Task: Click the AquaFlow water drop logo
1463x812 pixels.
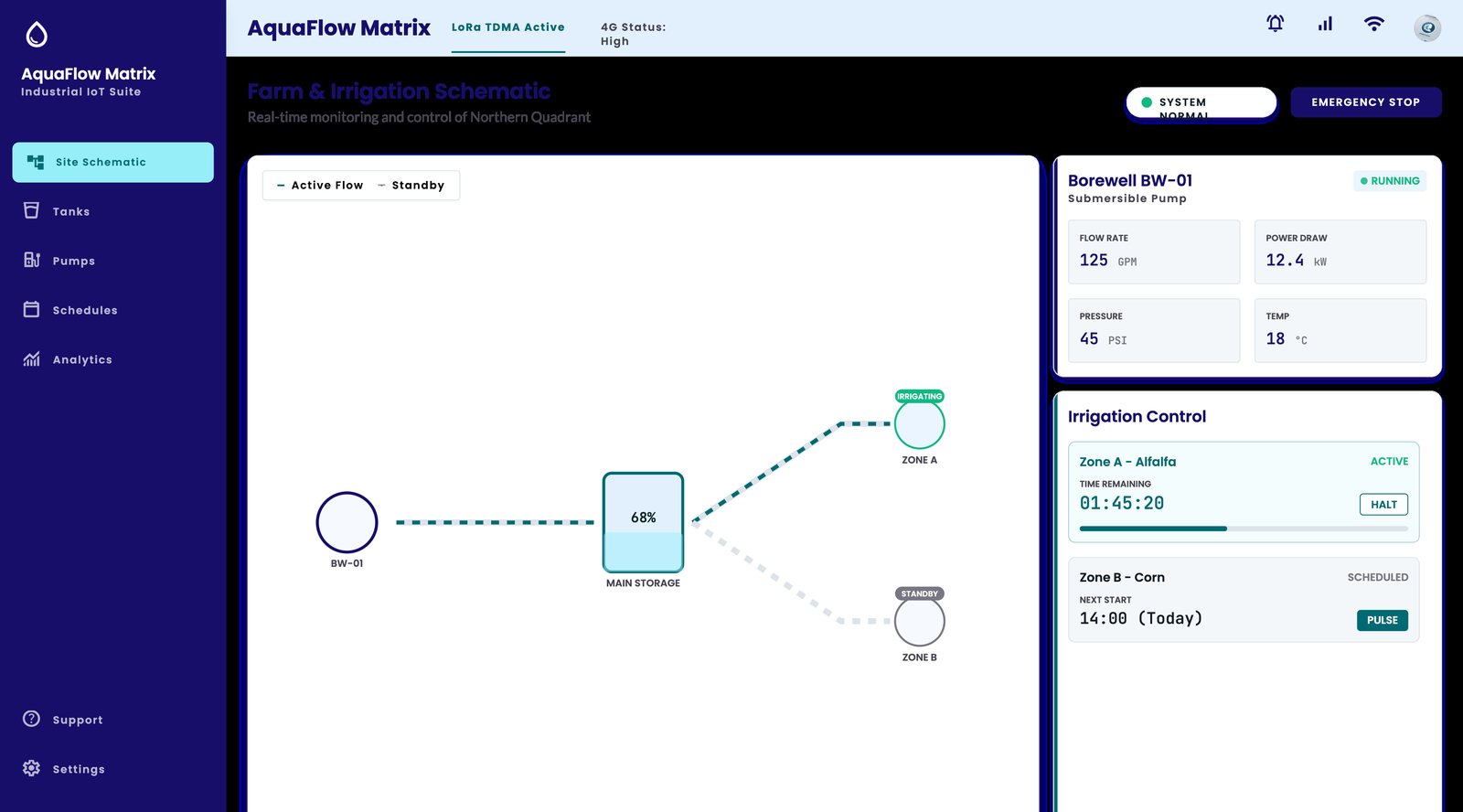Action: coord(37,35)
